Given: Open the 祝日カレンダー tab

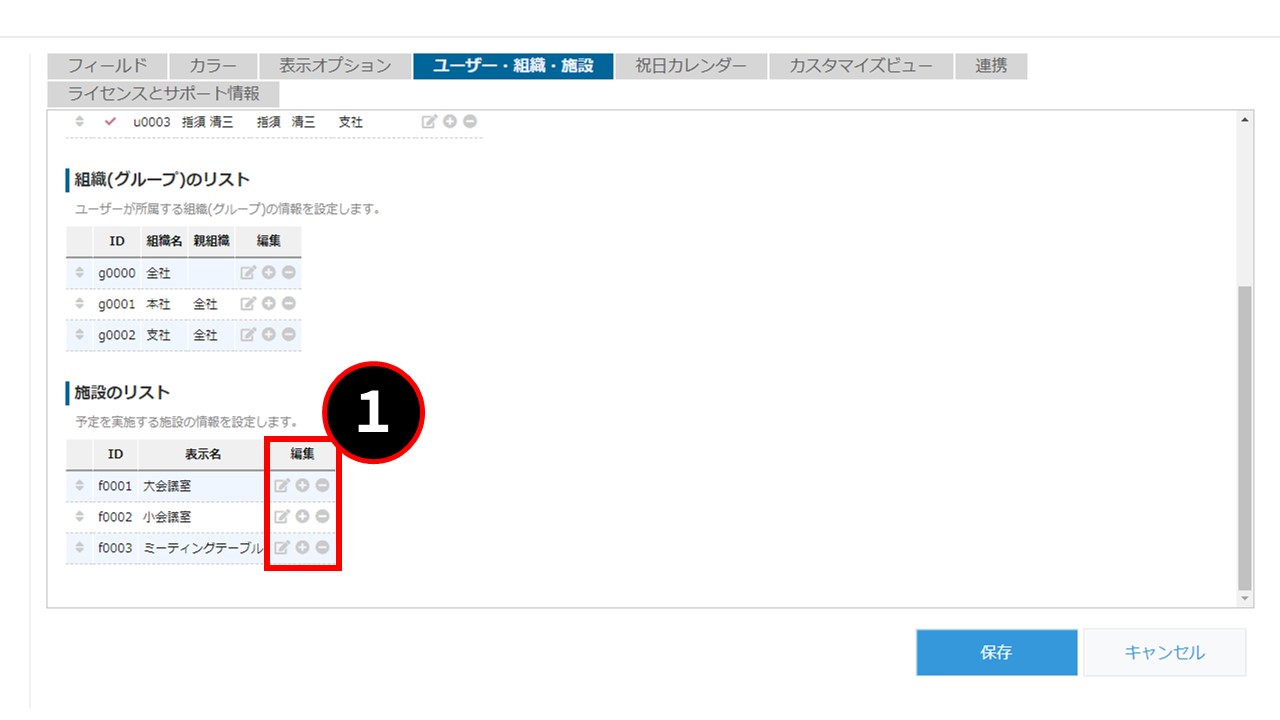Looking at the screenshot, I should click(691, 66).
